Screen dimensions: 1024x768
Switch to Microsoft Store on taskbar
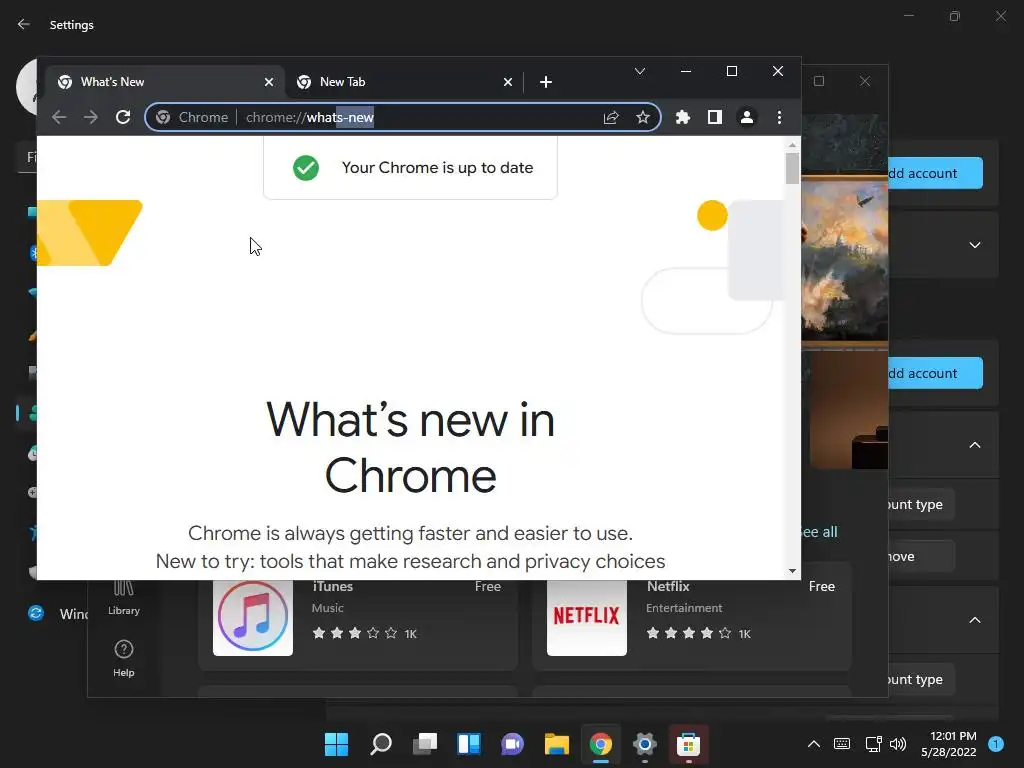(688, 744)
